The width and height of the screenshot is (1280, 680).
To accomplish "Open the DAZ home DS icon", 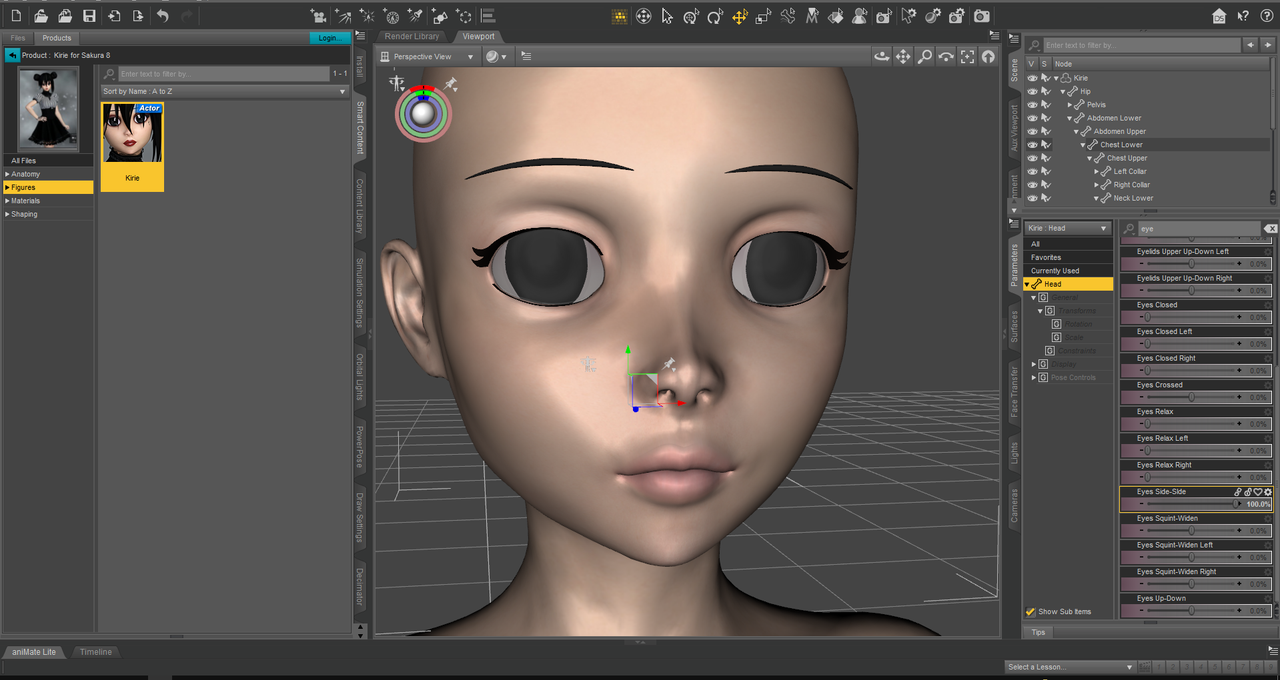I will (x=1219, y=16).
